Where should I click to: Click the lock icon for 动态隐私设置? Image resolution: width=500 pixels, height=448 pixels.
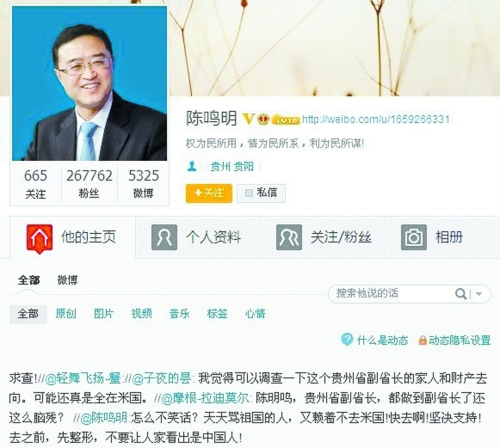coord(423,340)
